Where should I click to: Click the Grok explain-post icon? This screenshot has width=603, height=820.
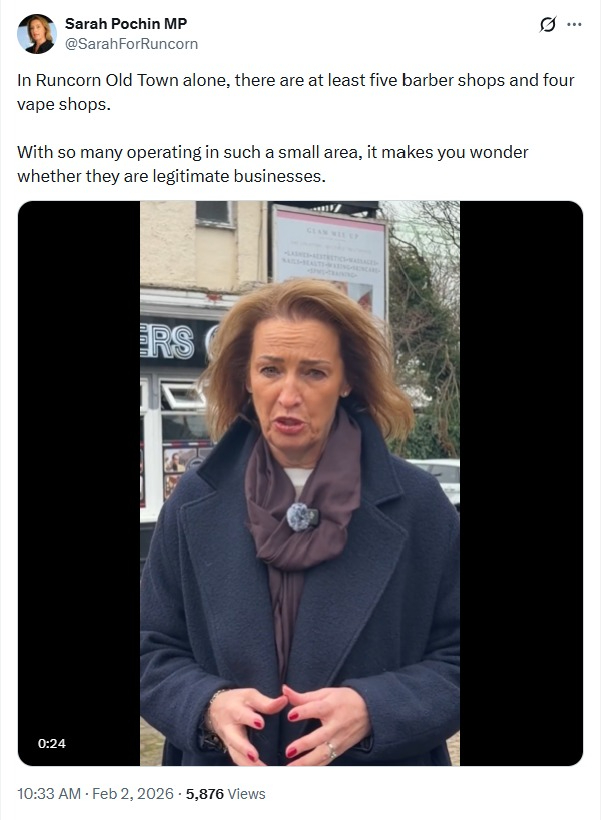click(548, 25)
